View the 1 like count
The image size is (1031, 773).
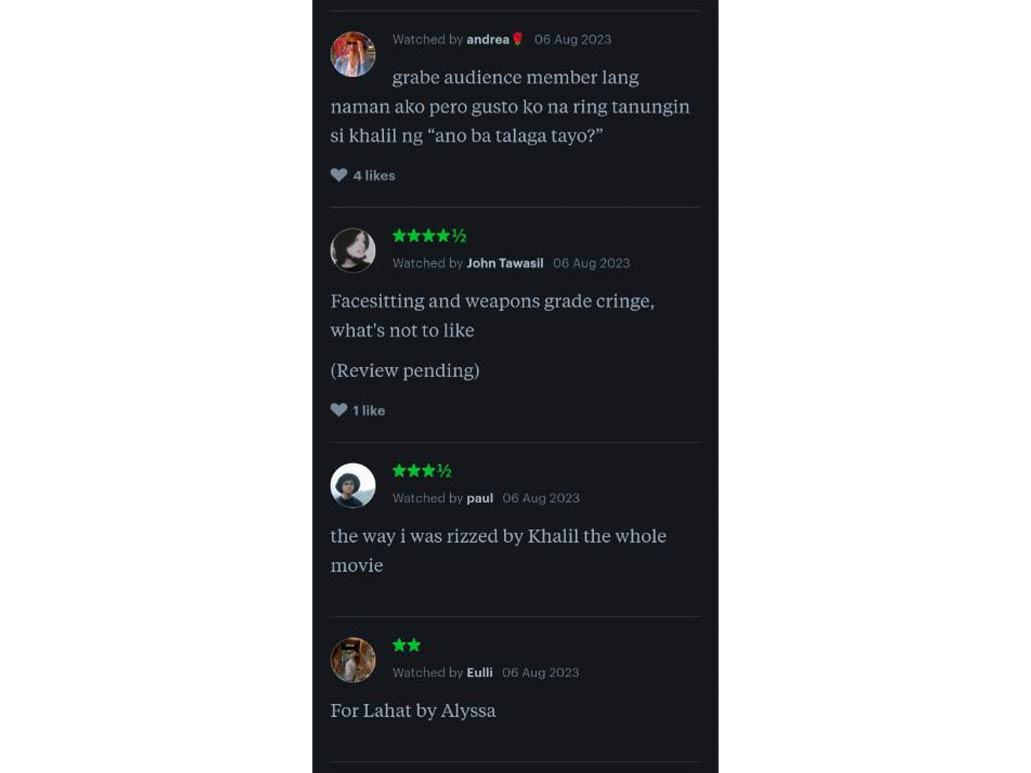(369, 411)
